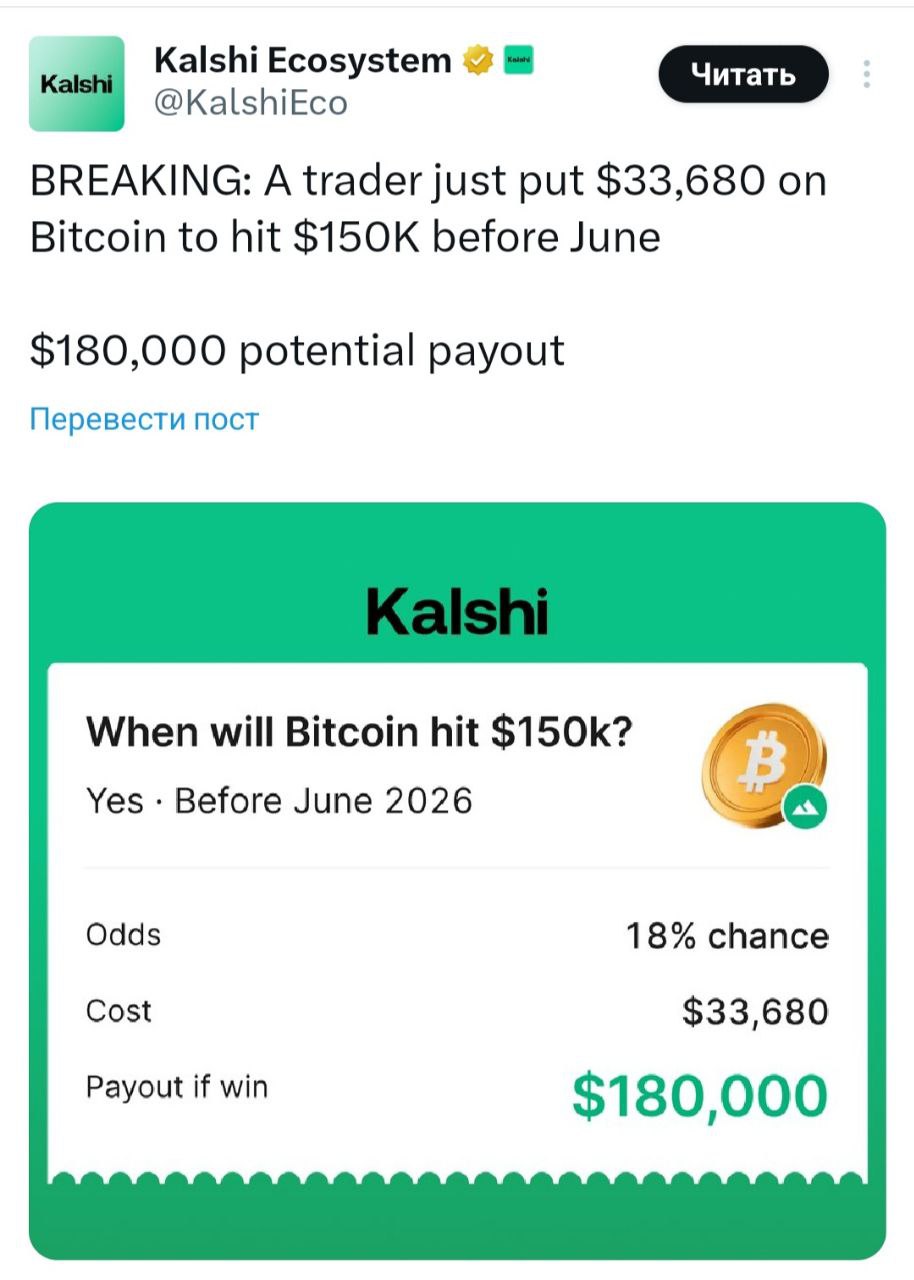The height and width of the screenshot is (1280, 914).
Task: Click the green mountain badge on coin
Action: click(803, 808)
